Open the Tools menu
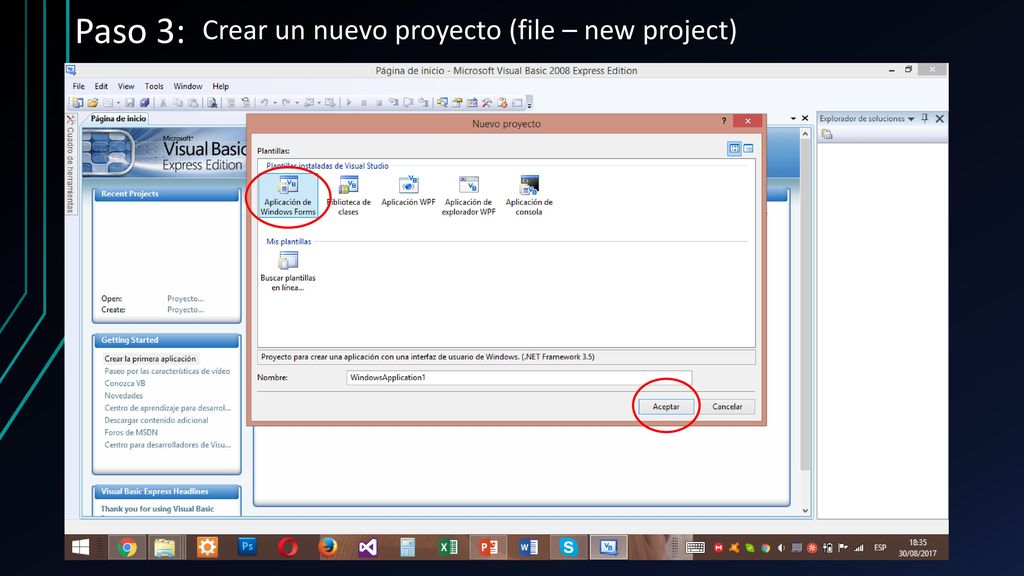 pyautogui.click(x=154, y=86)
